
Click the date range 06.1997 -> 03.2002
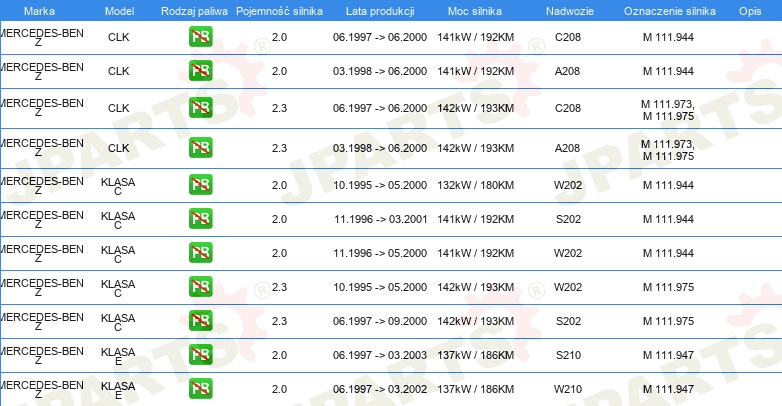(380, 389)
